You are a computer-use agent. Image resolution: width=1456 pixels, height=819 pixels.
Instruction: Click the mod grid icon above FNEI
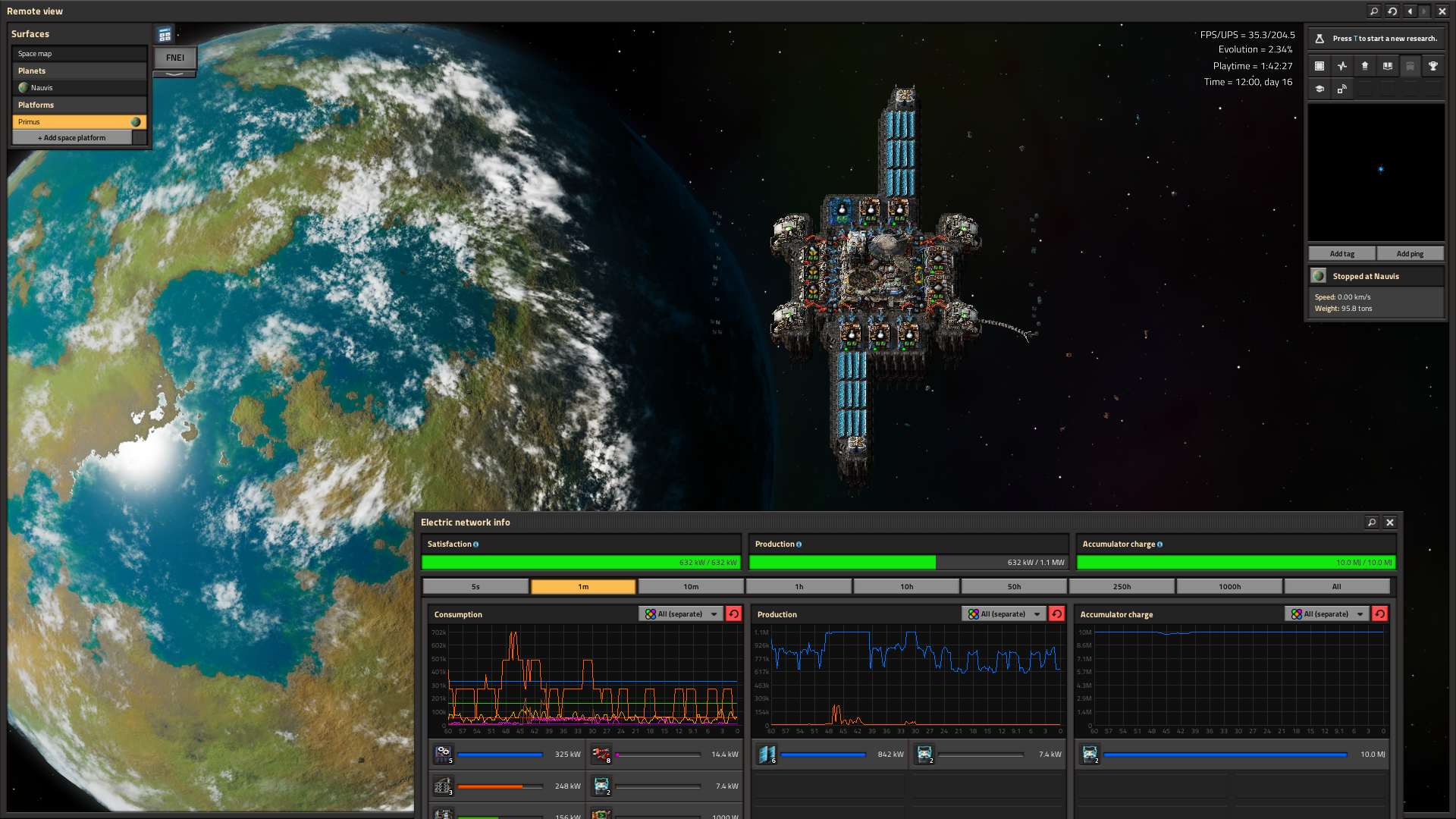click(165, 35)
